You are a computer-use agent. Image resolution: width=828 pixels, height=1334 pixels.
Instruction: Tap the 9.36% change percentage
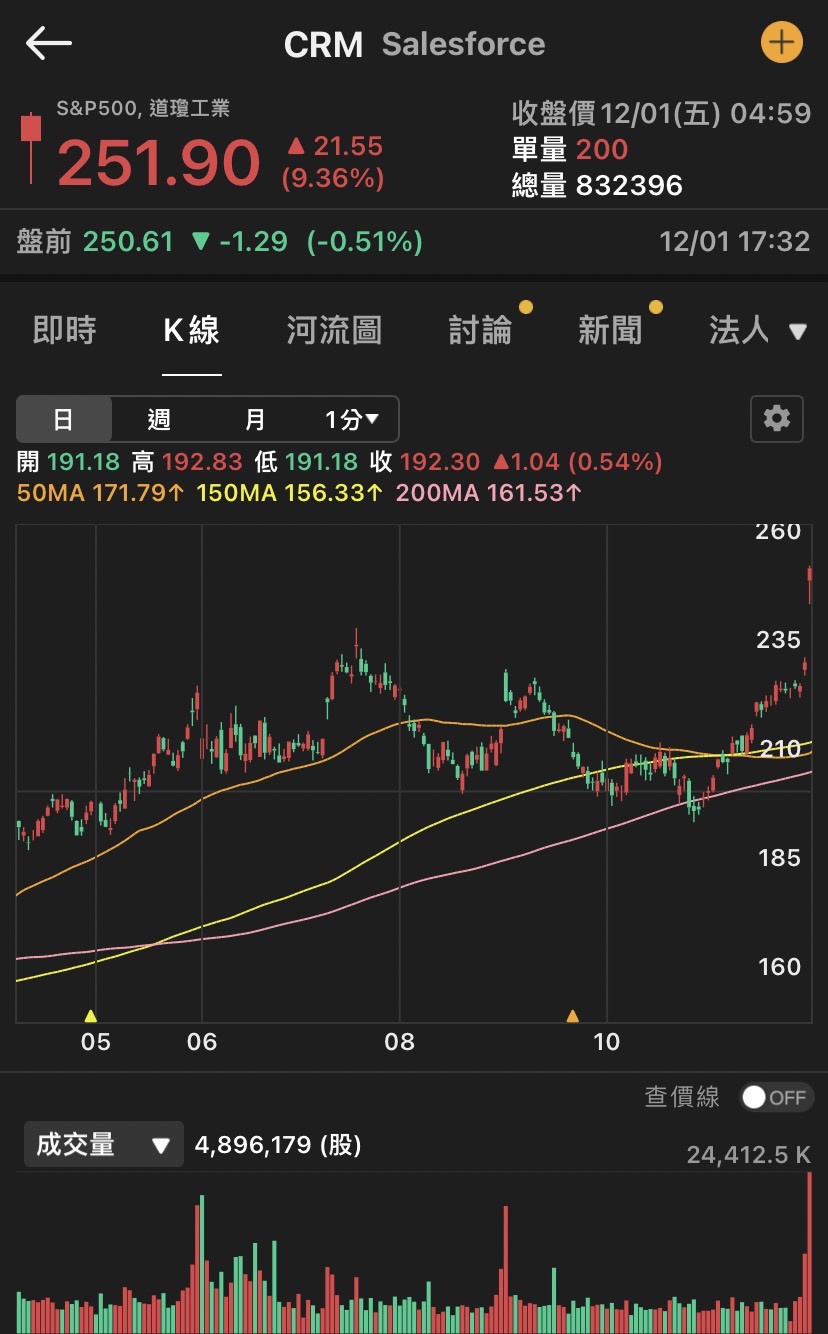pos(333,179)
